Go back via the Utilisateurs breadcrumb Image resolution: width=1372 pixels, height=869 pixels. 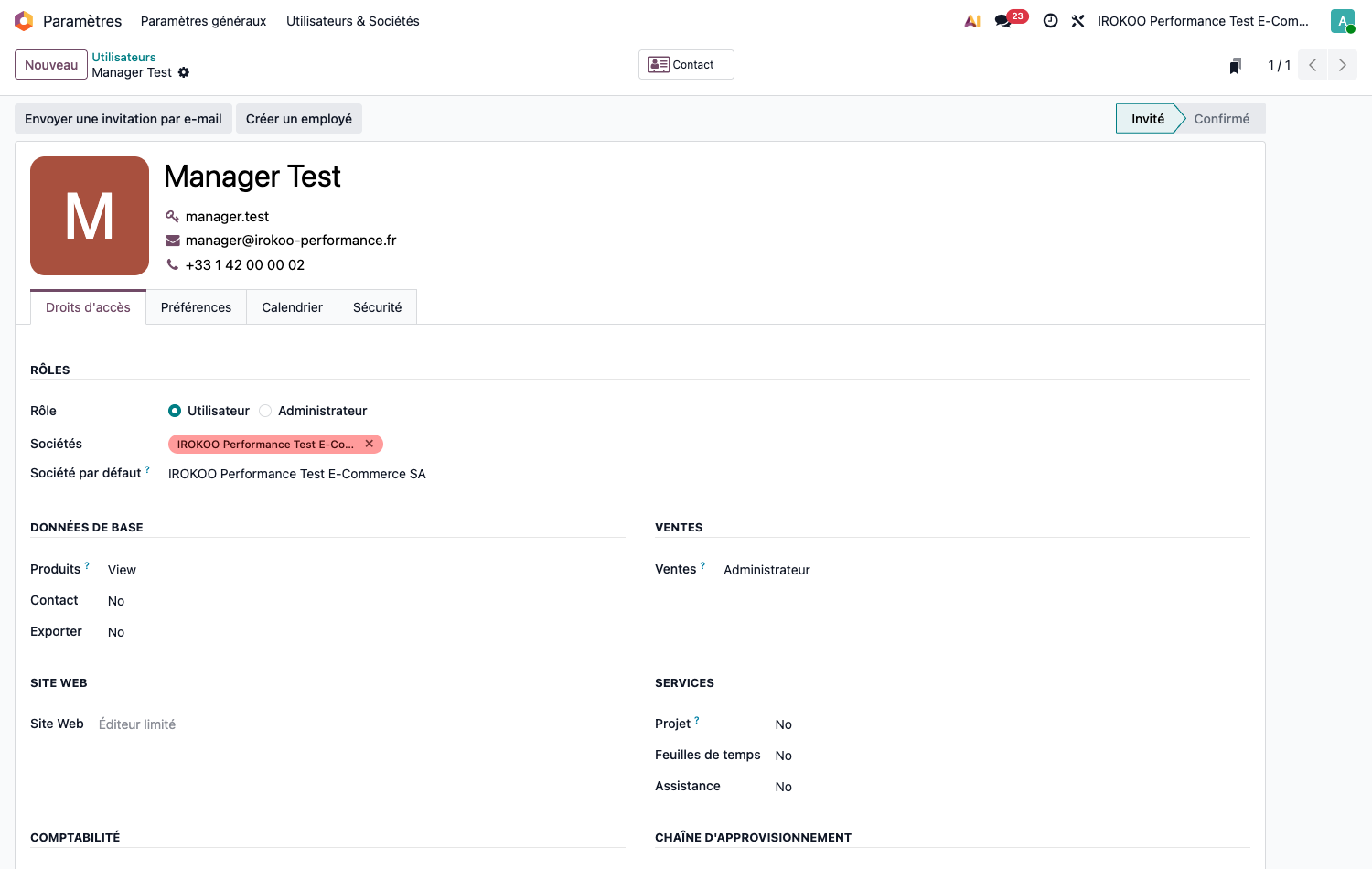click(123, 57)
